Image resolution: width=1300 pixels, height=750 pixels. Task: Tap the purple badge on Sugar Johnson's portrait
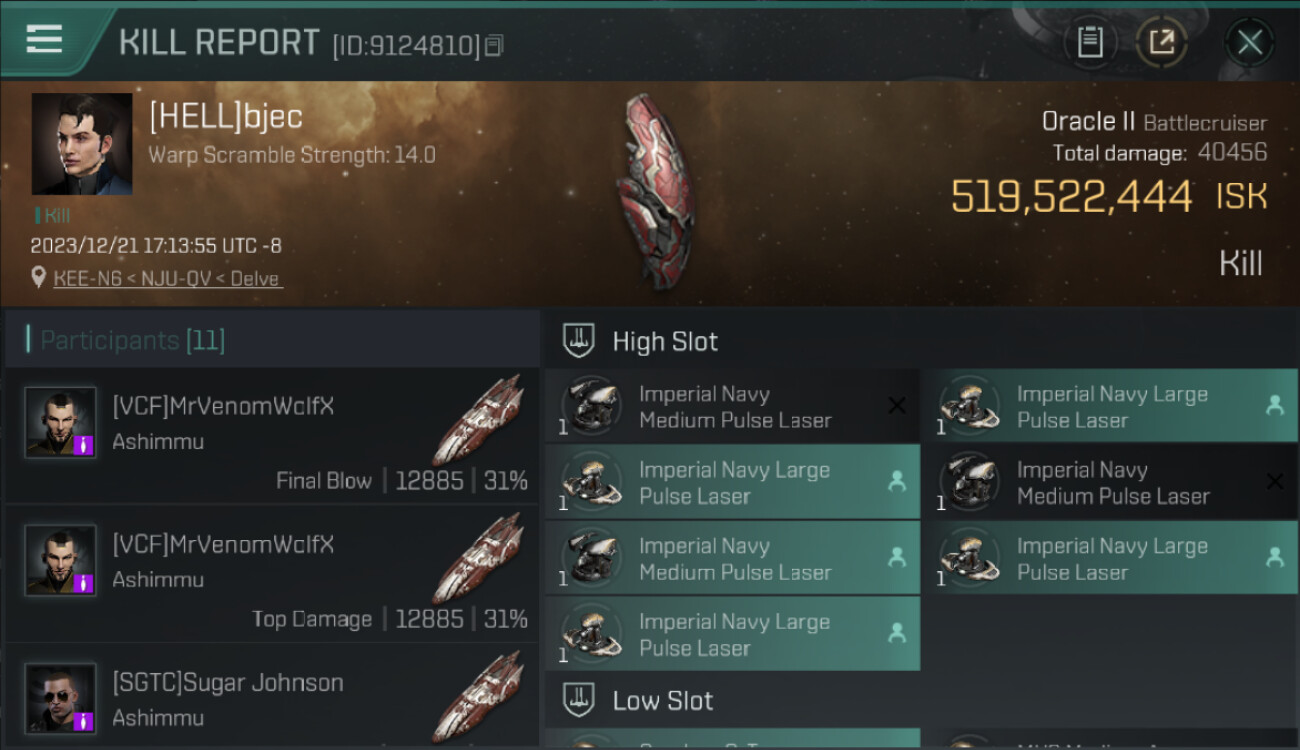[x=86, y=721]
